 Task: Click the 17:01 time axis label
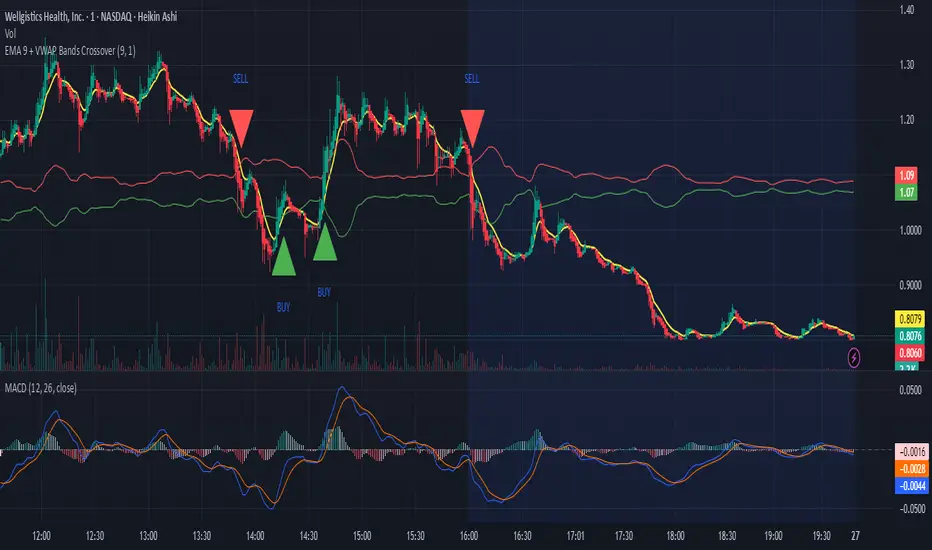click(575, 536)
